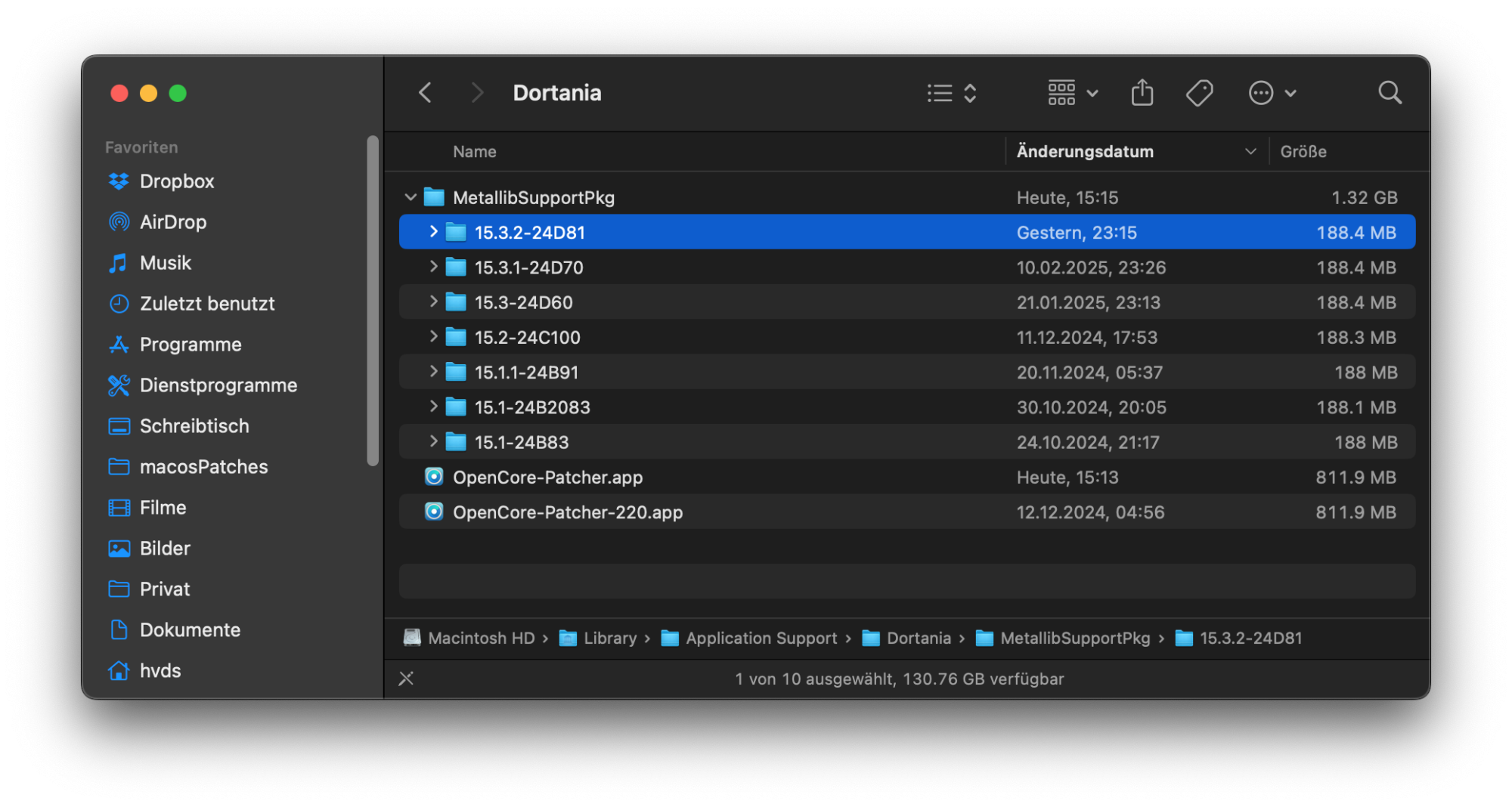Open the list view switcher
The width and height of the screenshot is (1512, 807).
click(x=952, y=93)
